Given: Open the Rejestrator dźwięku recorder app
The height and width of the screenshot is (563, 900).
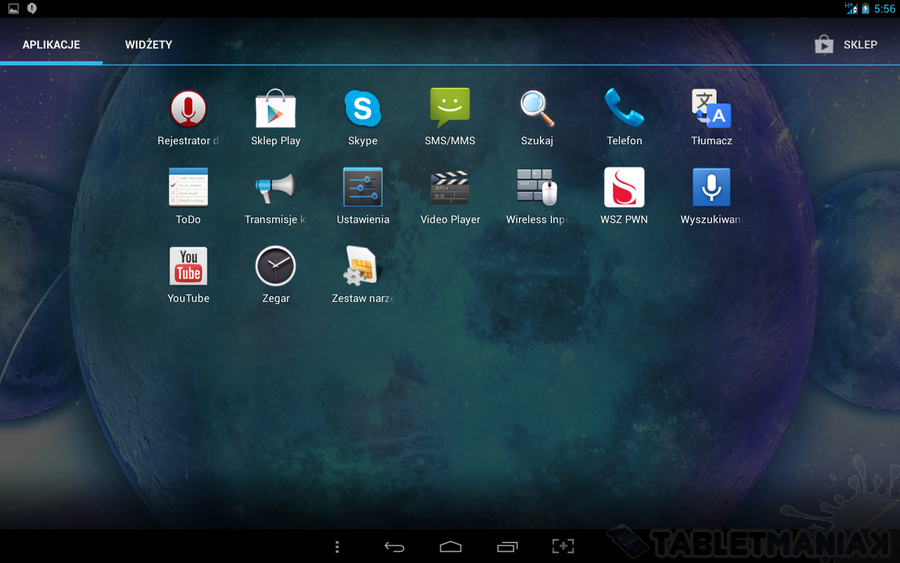Looking at the screenshot, I should [188, 117].
